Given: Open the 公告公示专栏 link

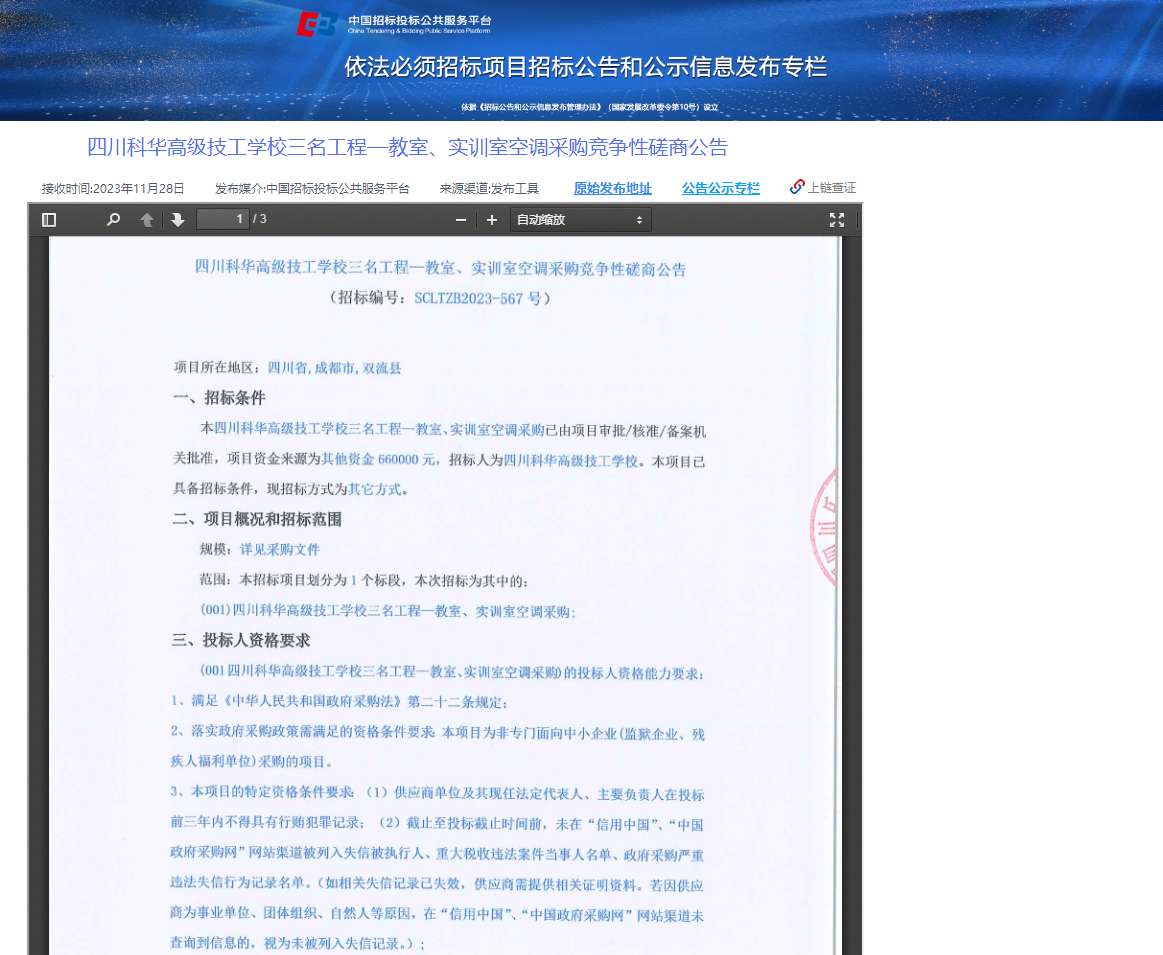Looking at the screenshot, I should pos(720,188).
